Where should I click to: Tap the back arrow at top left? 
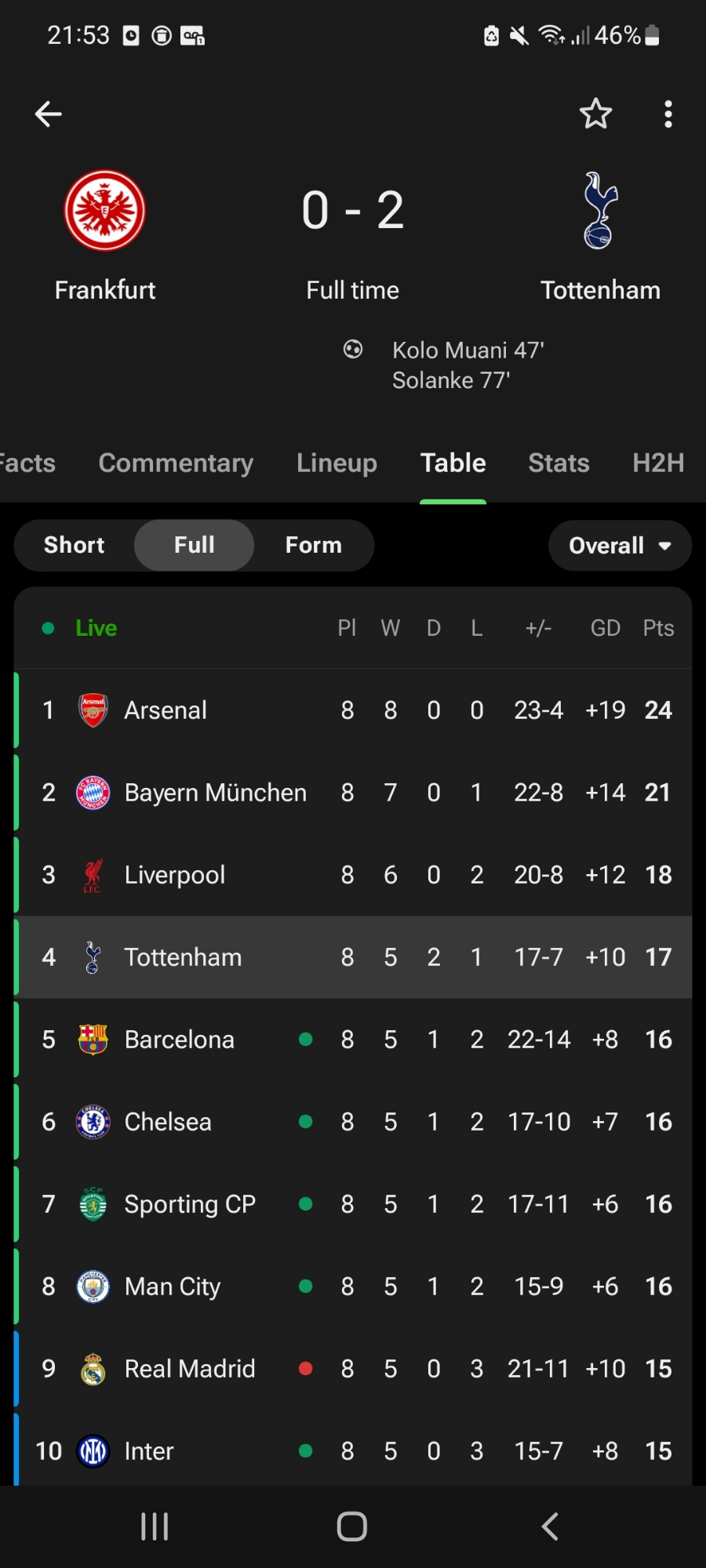48,114
